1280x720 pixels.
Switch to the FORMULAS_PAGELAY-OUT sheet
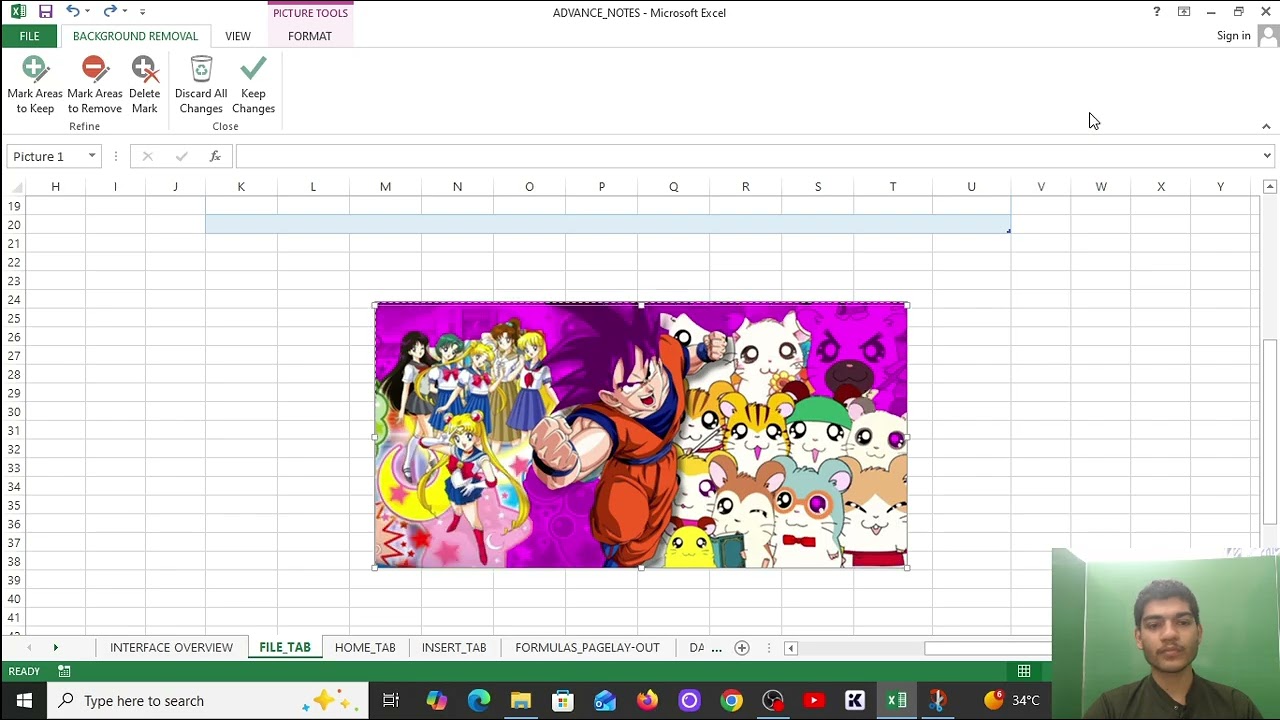click(x=587, y=647)
